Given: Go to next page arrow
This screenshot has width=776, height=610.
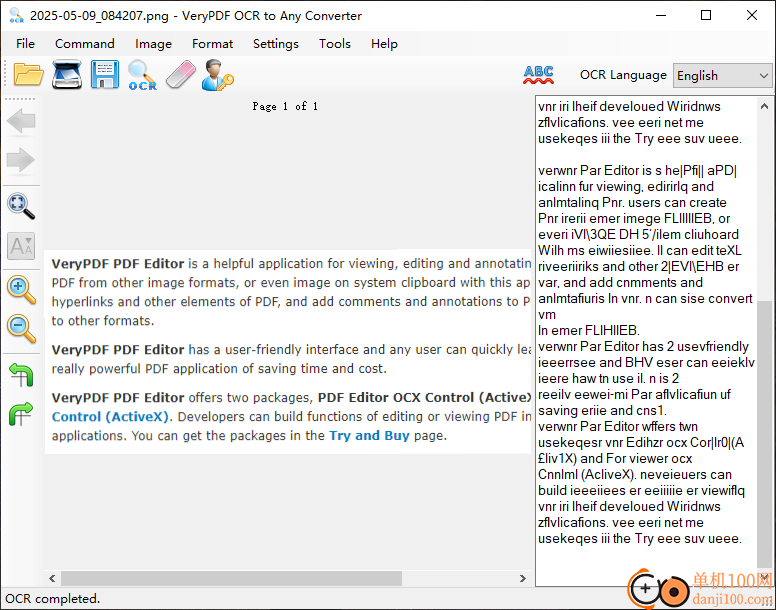Looking at the screenshot, I should point(21,160).
